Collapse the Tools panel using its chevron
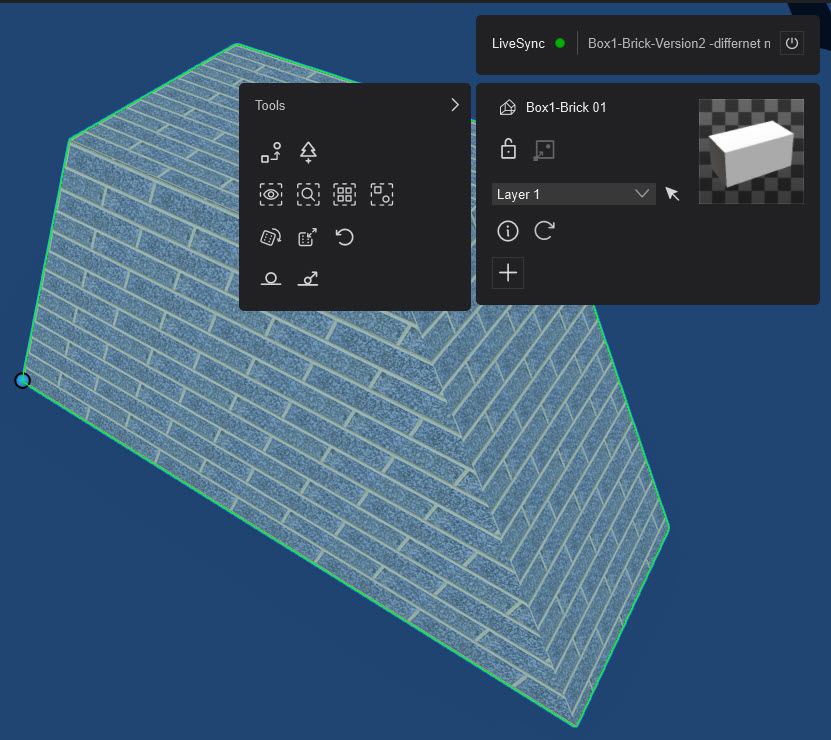The width and height of the screenshot is (831, 740). 455,104
